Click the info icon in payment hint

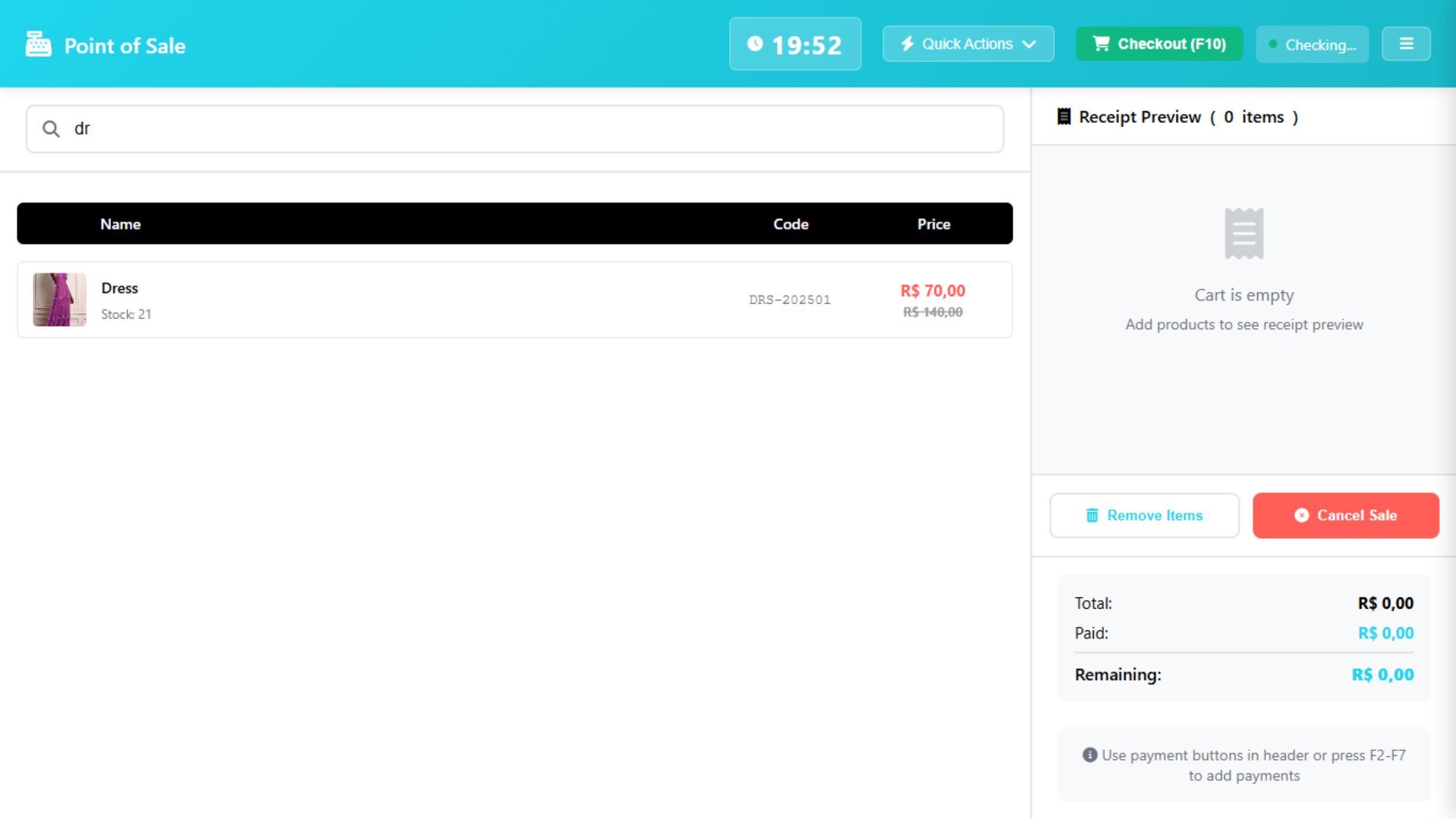coord(1090,755)
